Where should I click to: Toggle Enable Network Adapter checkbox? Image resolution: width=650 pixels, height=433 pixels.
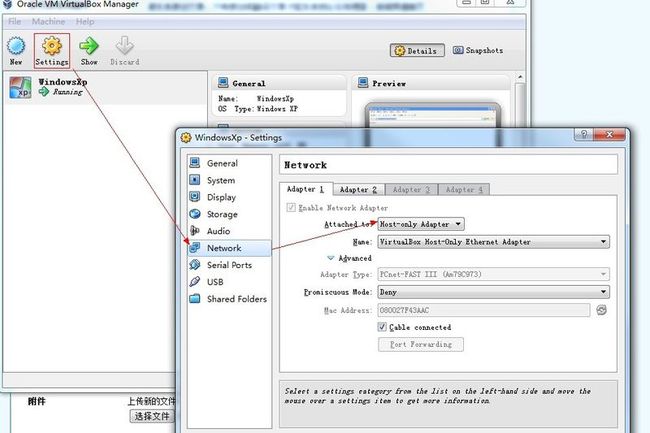(x=291, y=207)
